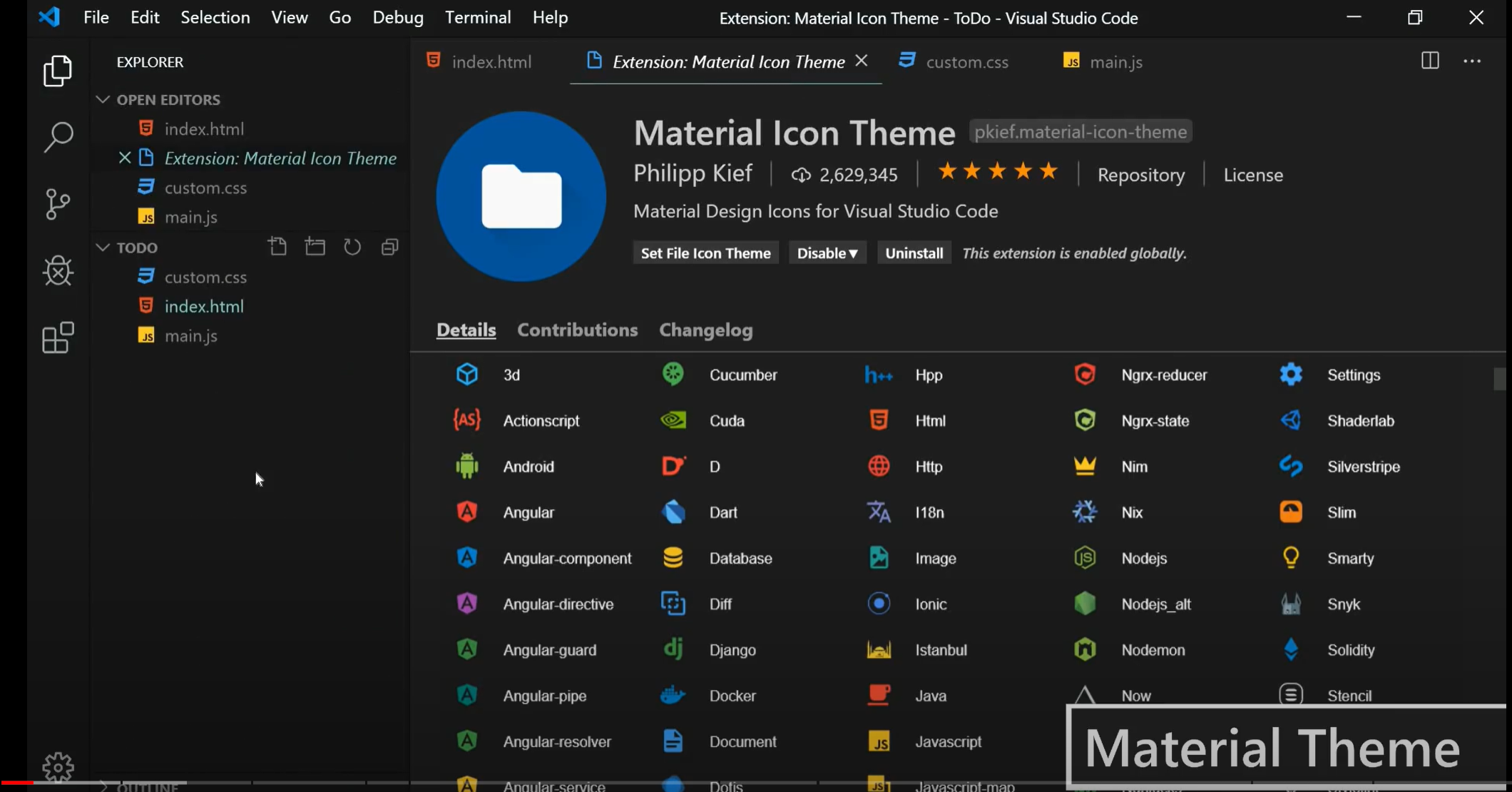Collapse all folders in explorer
This screenshot has width=1512, height=792.
[389, 247]
